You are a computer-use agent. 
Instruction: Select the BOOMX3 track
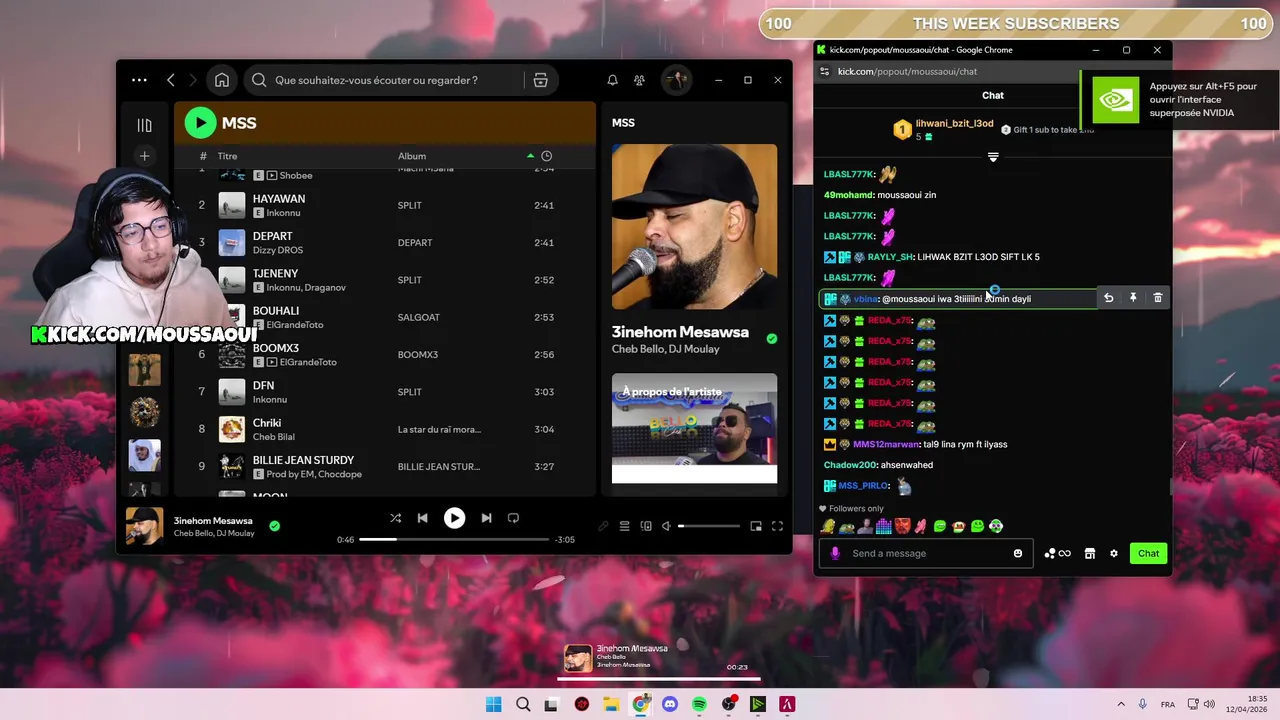click(x=384, y=354)
